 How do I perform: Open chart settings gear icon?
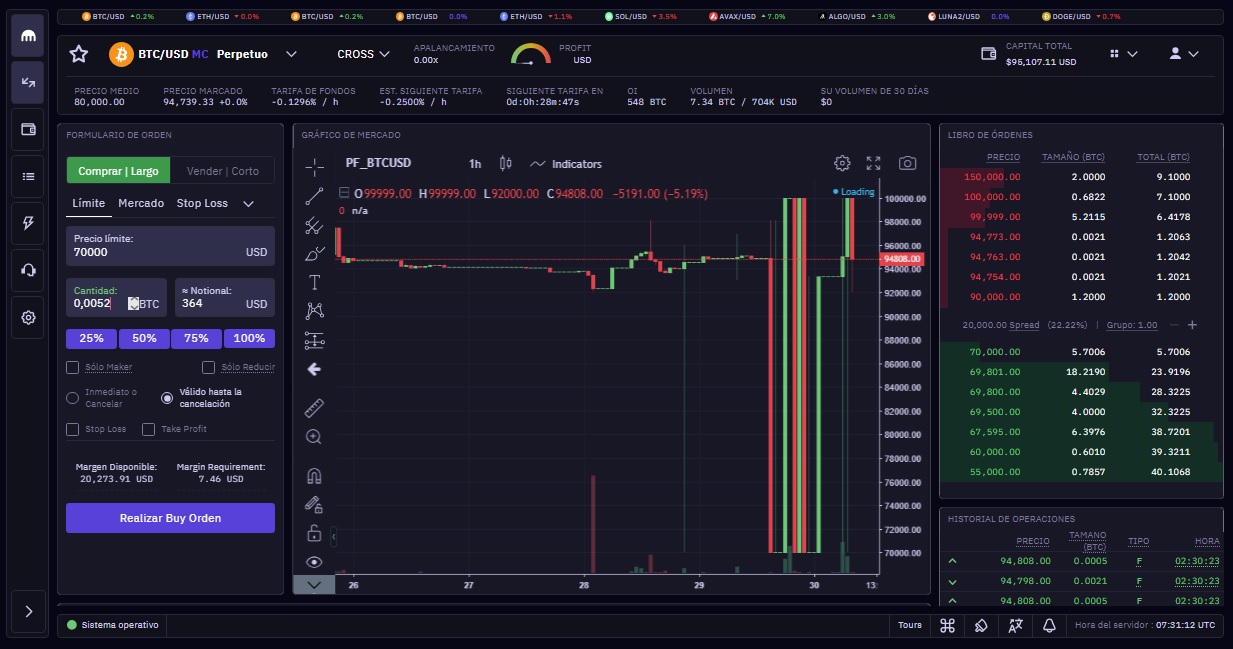click(x=842, y=163)
